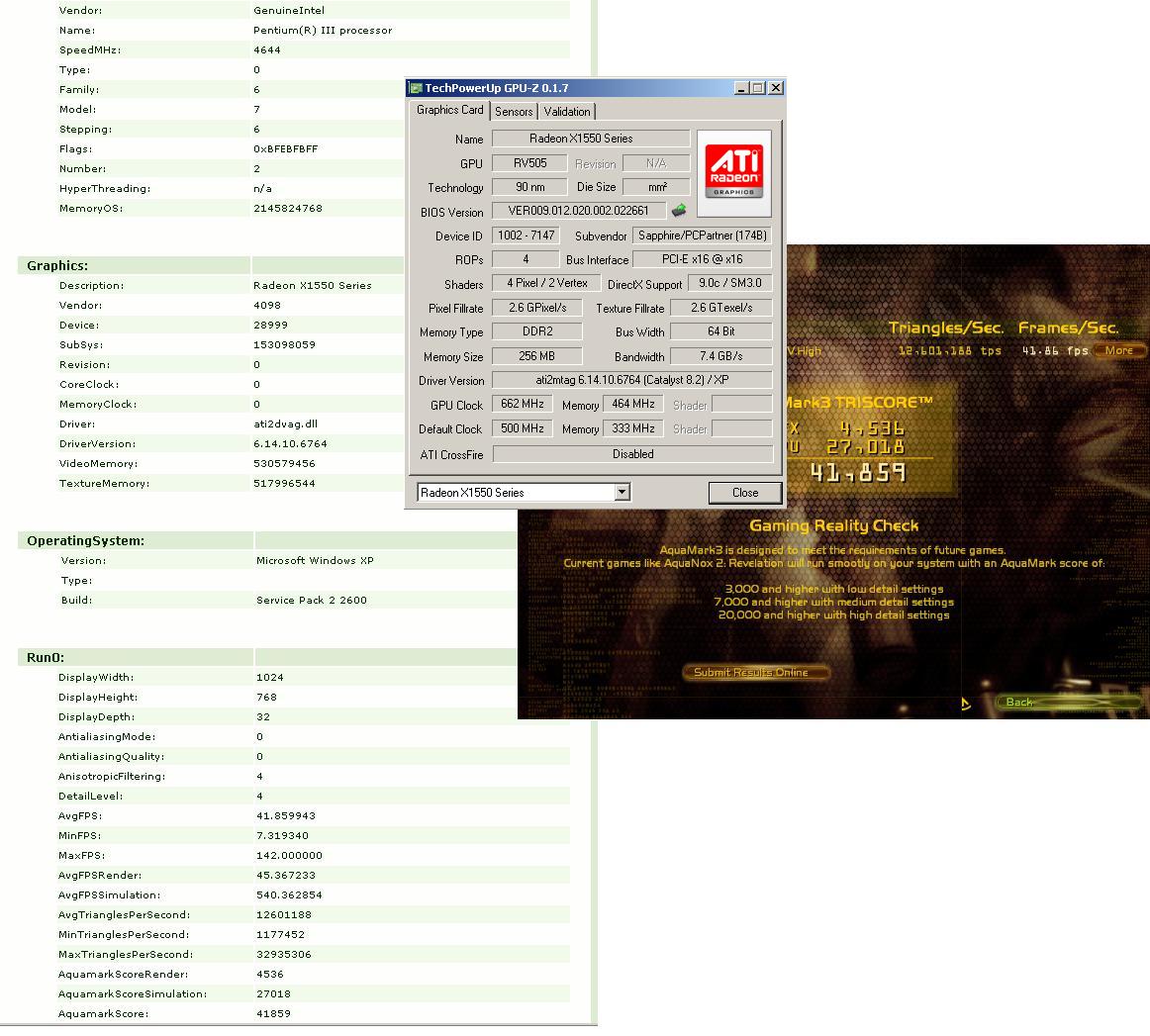Click the AquamarkScore value 41859

click(x=273, y=1013)
